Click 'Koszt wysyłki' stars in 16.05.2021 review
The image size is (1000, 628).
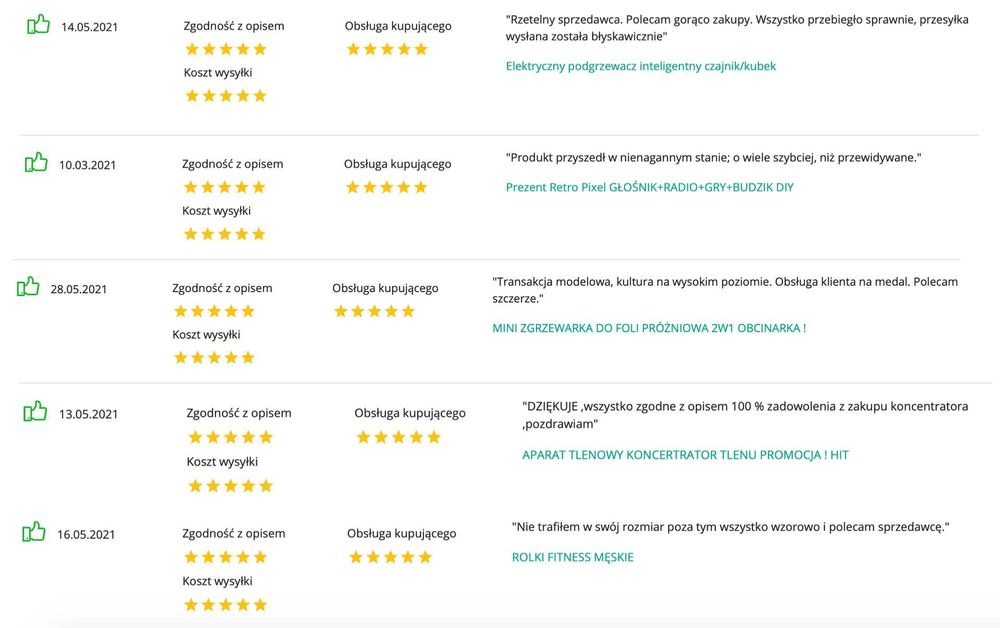click(x=226, y=604)
